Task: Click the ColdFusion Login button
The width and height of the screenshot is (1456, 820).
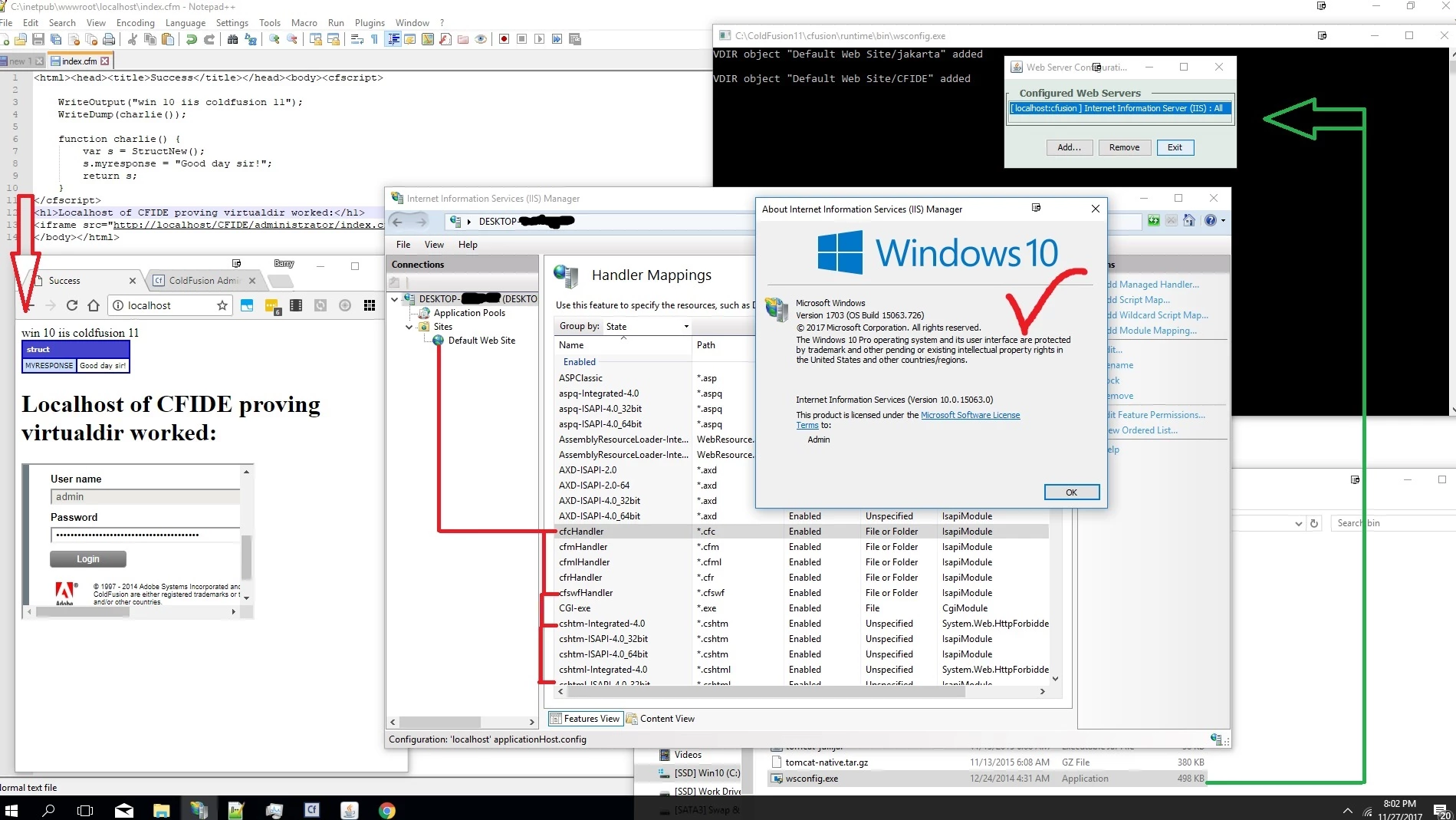Action: (x=87, y=559)
